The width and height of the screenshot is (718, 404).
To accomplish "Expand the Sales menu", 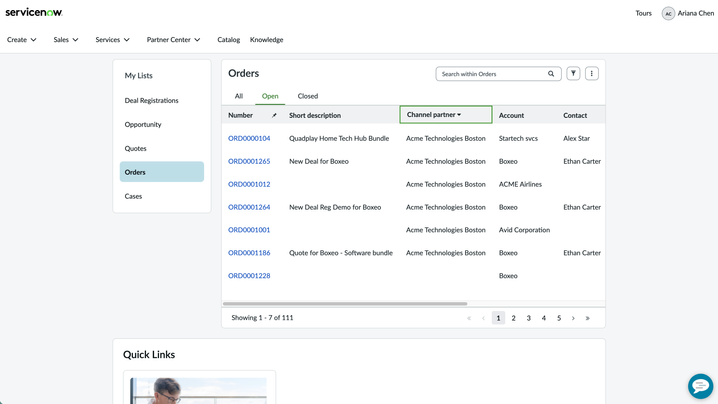I will tap(65, 40).
